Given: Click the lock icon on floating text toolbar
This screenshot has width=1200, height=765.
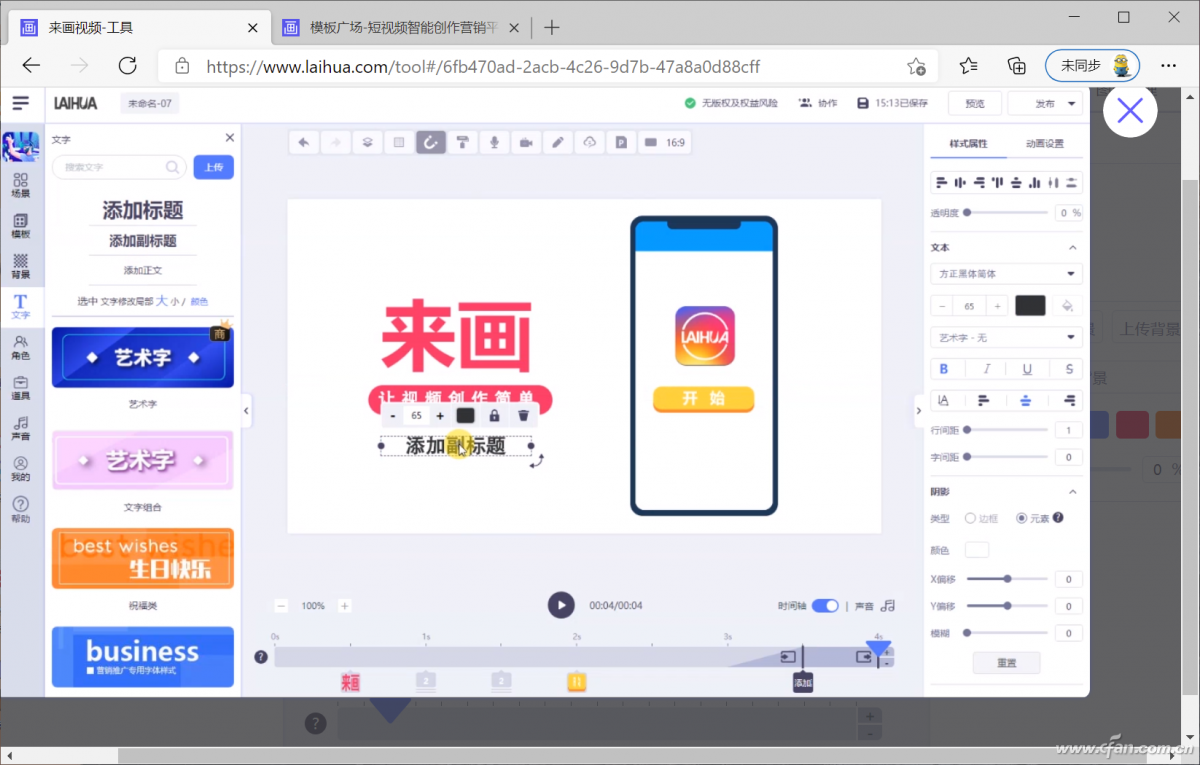Looking at the screenshot, I should (x=494, y=415).
